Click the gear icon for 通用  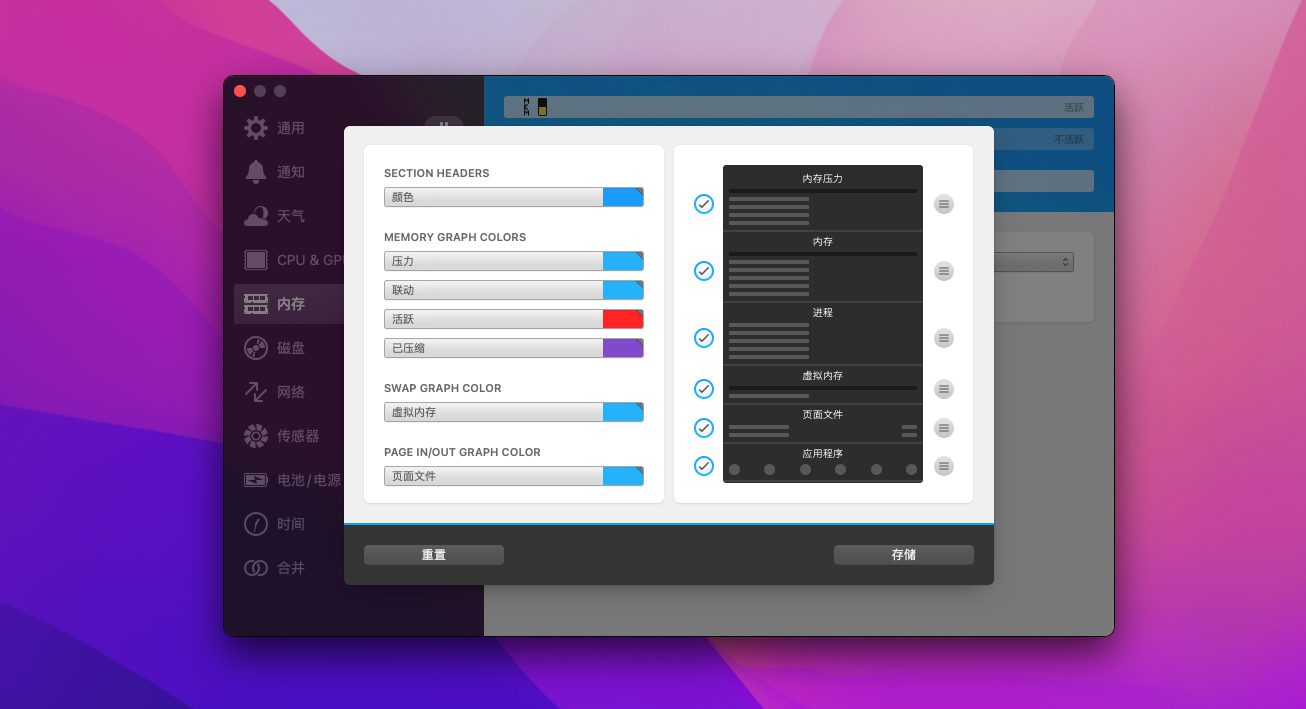click(x=256, y=128)
